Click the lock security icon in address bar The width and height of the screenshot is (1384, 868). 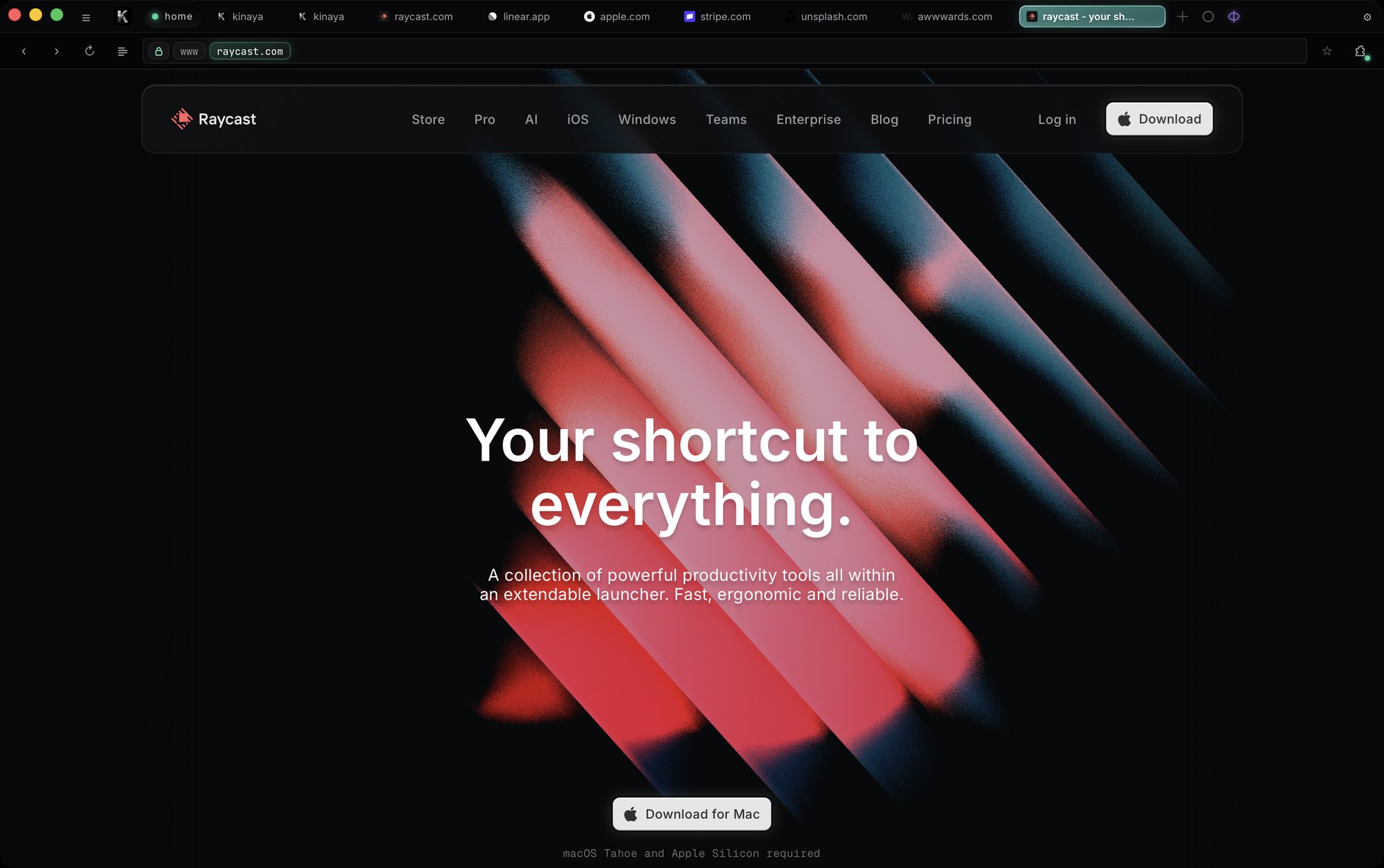[x=158, y=51]
